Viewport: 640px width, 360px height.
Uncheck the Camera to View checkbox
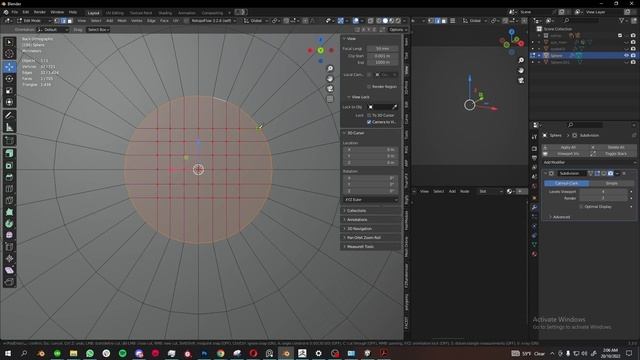[369, 122]
